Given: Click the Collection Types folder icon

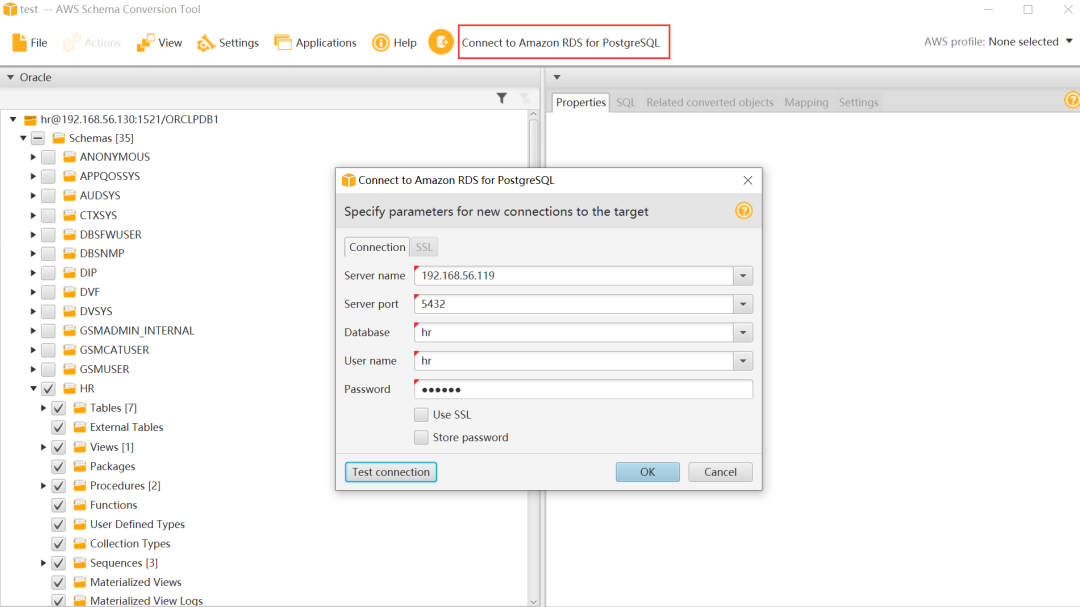Looking at the screenshot, I should tap(80, 544).
